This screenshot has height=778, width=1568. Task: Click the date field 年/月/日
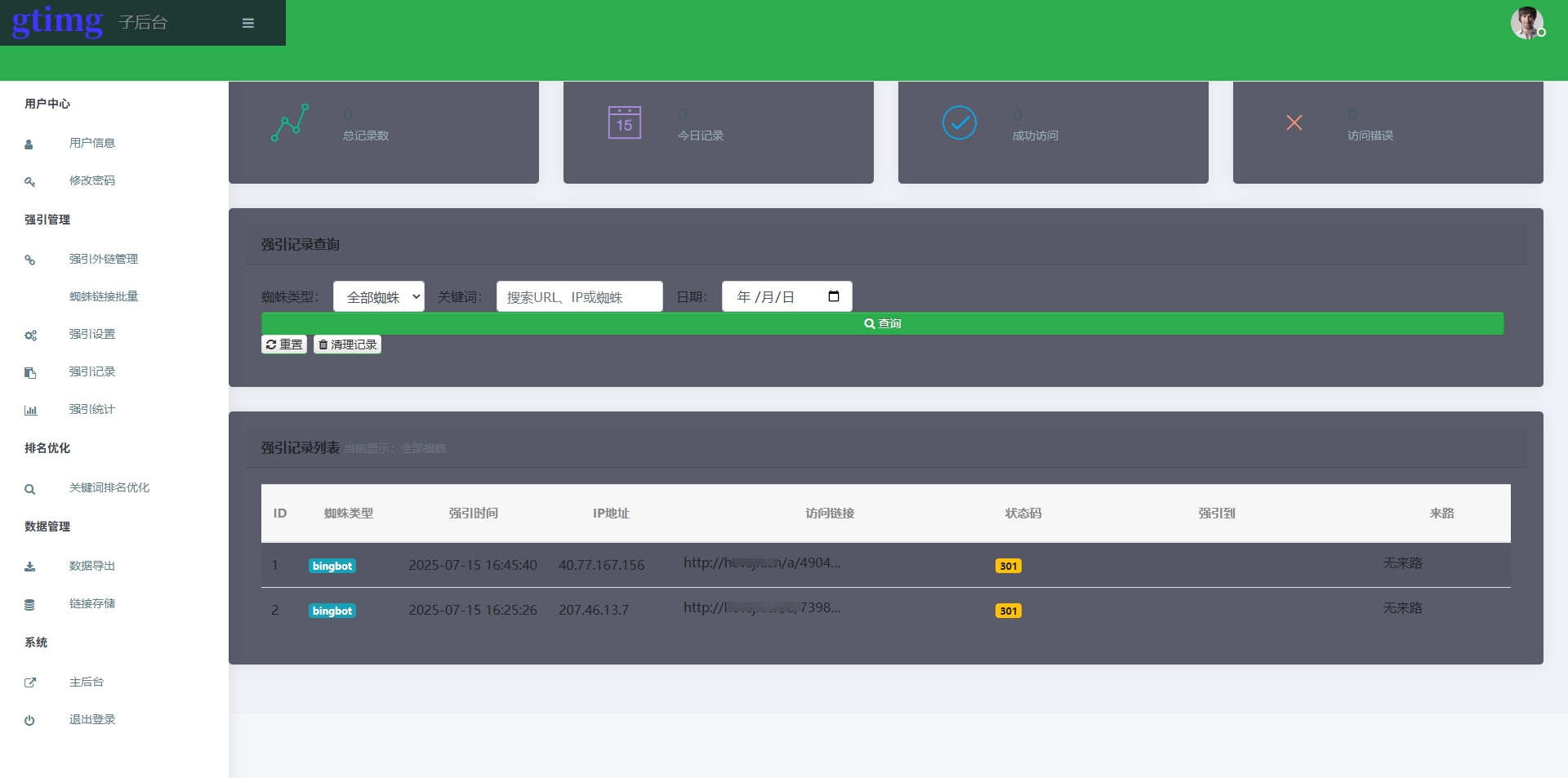(x=787, y=296)
